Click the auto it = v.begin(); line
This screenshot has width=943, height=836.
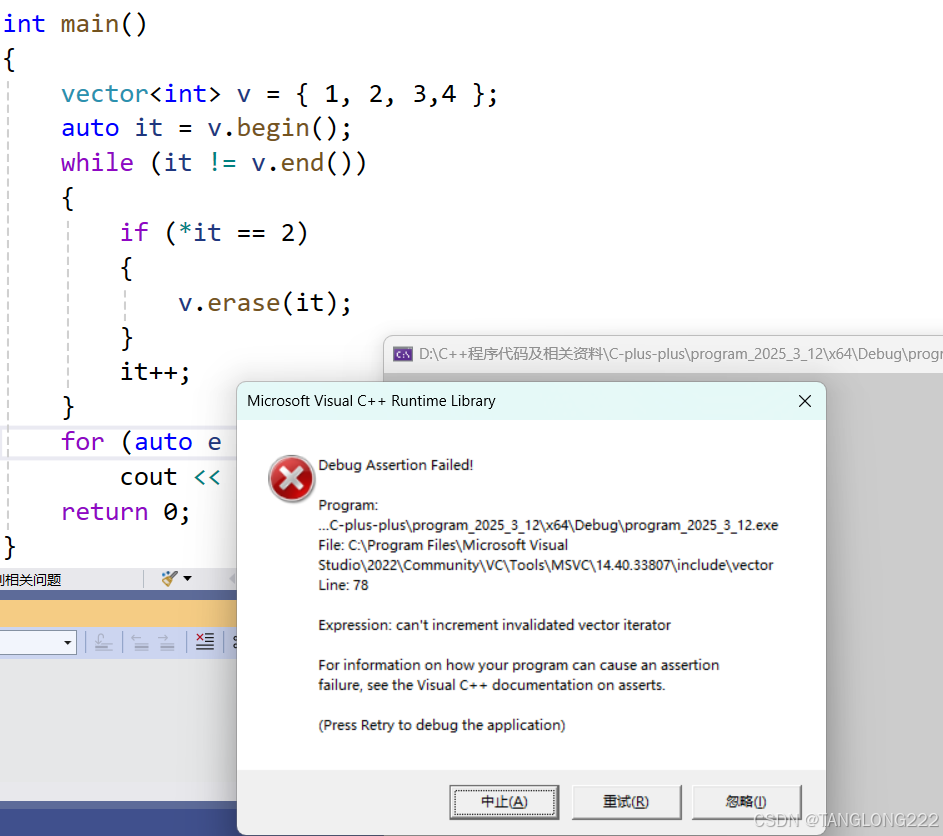(206, 129)
